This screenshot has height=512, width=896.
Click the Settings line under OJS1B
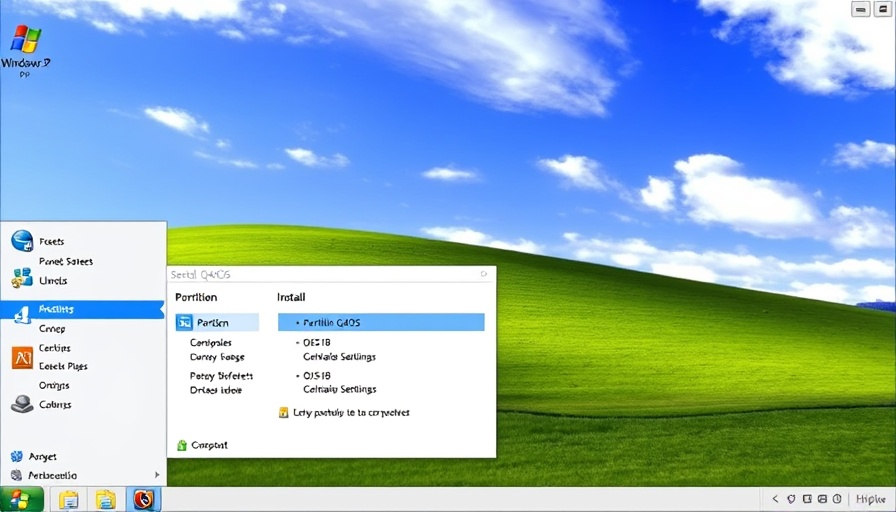[339, 389]
